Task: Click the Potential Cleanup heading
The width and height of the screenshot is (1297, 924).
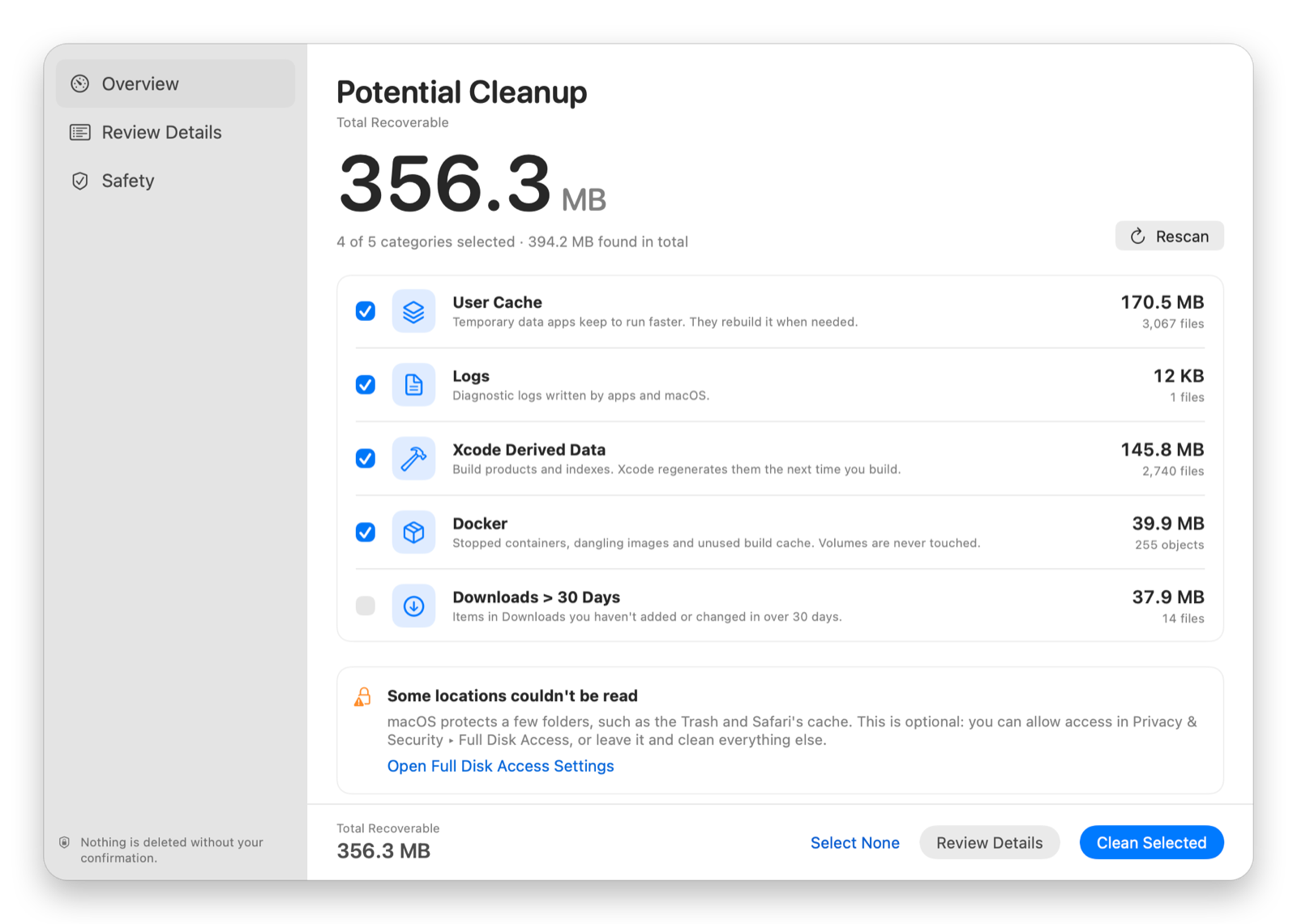Action: (461, 92)
